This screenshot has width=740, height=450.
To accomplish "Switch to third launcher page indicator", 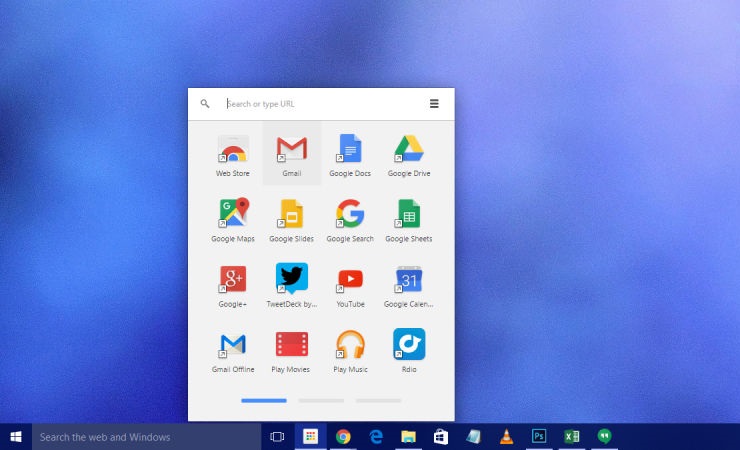I will tap(378, 400).
